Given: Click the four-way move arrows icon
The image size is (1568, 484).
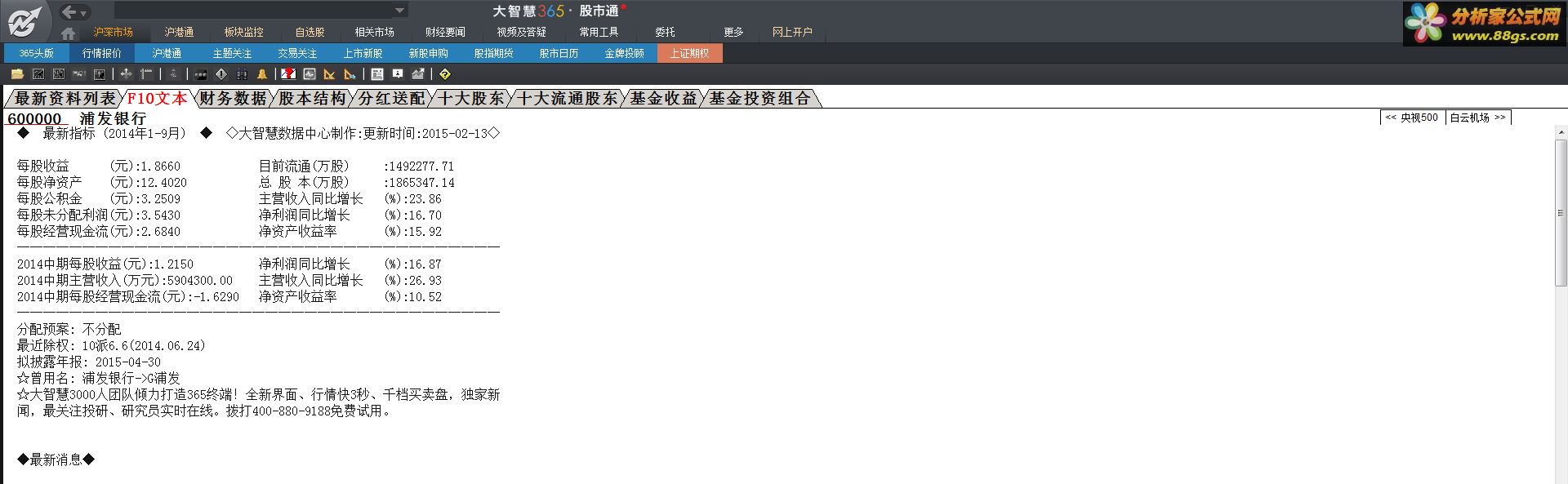Looking at the screenshot, I should (x=126, y=74).
